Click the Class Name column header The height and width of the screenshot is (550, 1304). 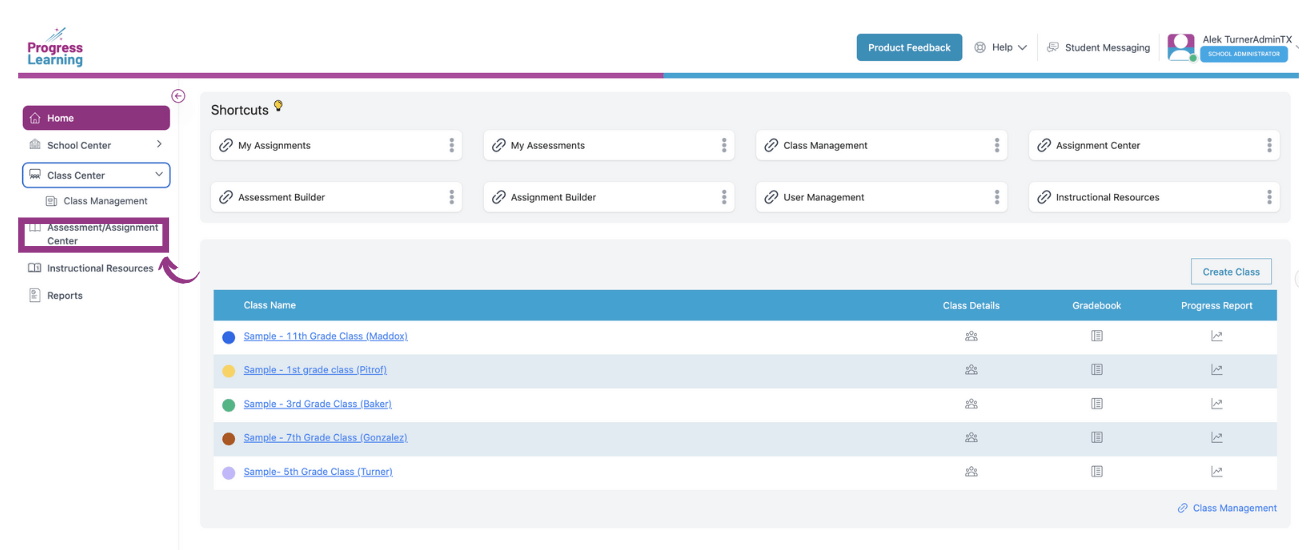(x=269, y=305)
